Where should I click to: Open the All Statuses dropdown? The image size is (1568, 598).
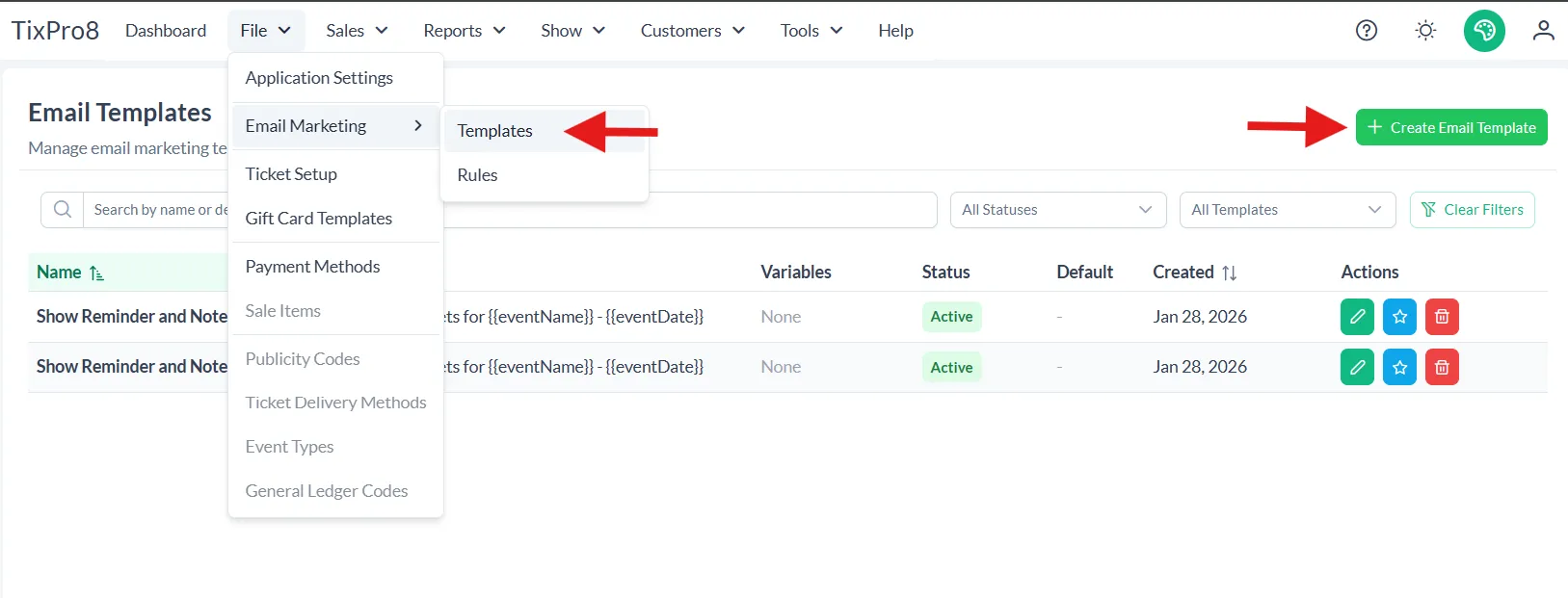click(1058, 210)
